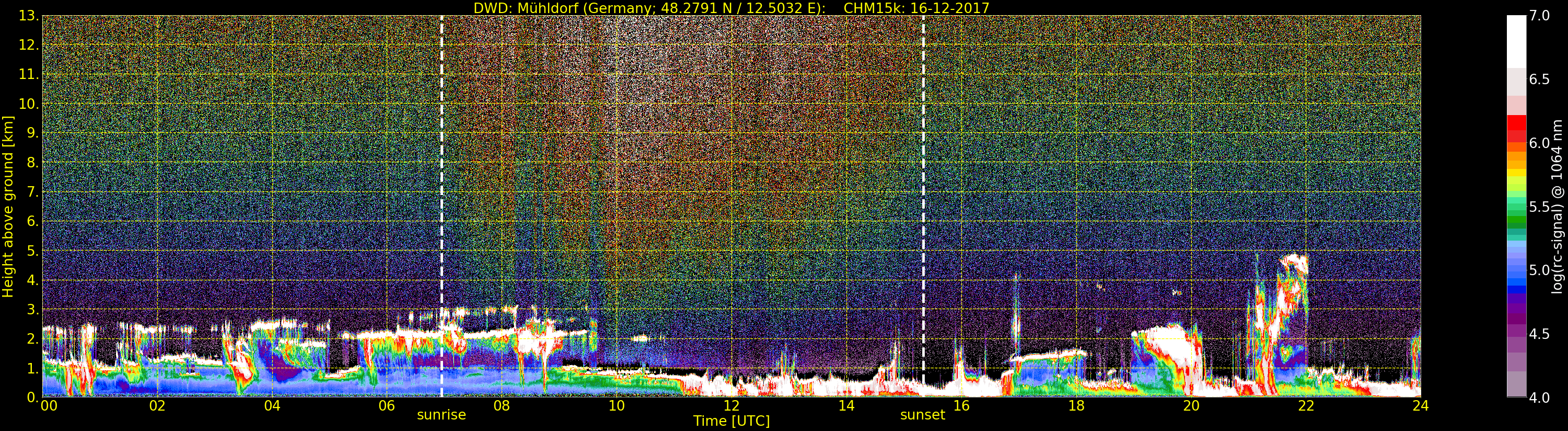Select height axis tick "4."
This screenshot has height=431, width=1568.
pos(32,280)
